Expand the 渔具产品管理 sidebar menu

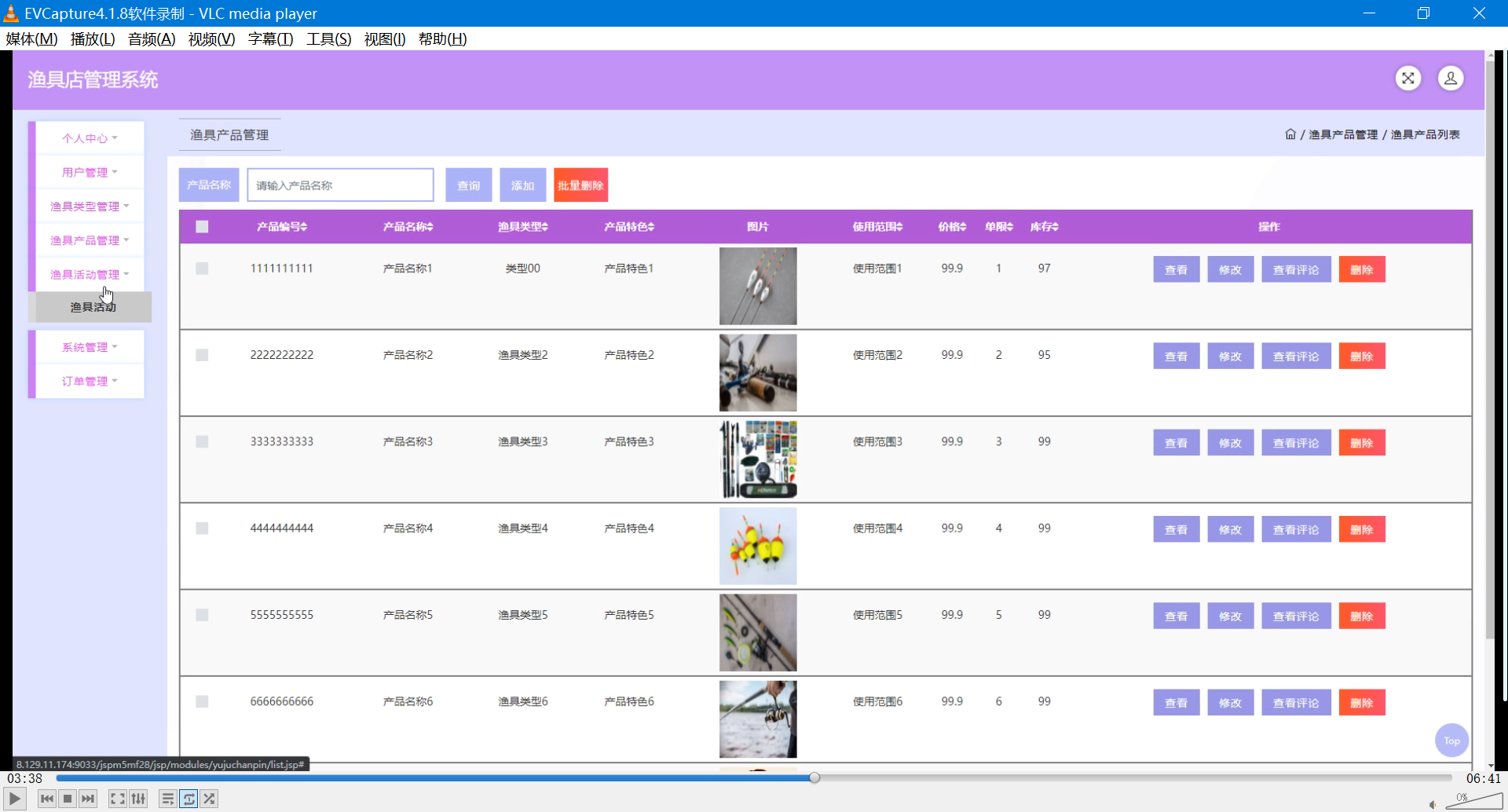(90, 240)
